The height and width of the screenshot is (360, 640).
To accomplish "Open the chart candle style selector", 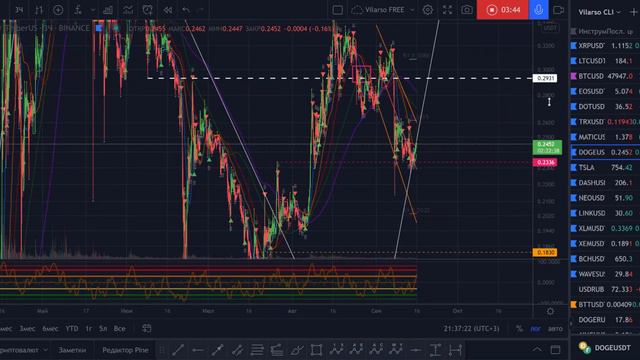I will tap(39, 10).
